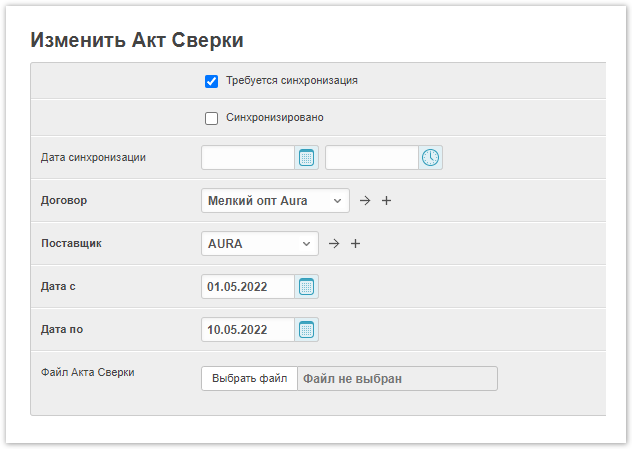Screen dimensions: 632x449
Task: Open calendar picker for Дата синхронизации
Action: [x=307, y=158]
